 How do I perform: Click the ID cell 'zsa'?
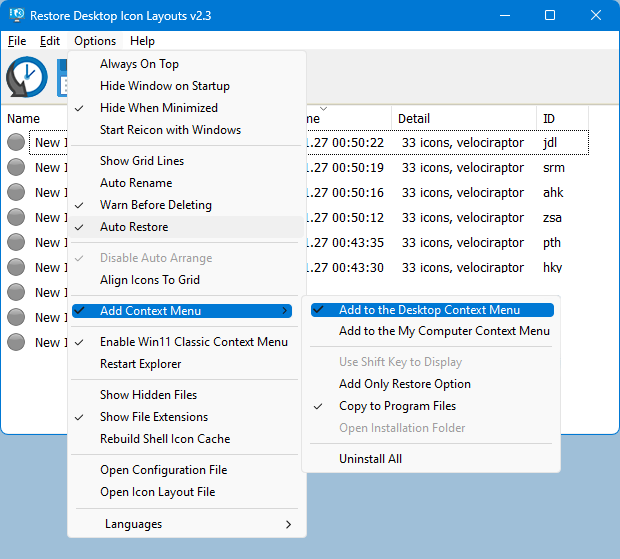[x=552, y=217]
